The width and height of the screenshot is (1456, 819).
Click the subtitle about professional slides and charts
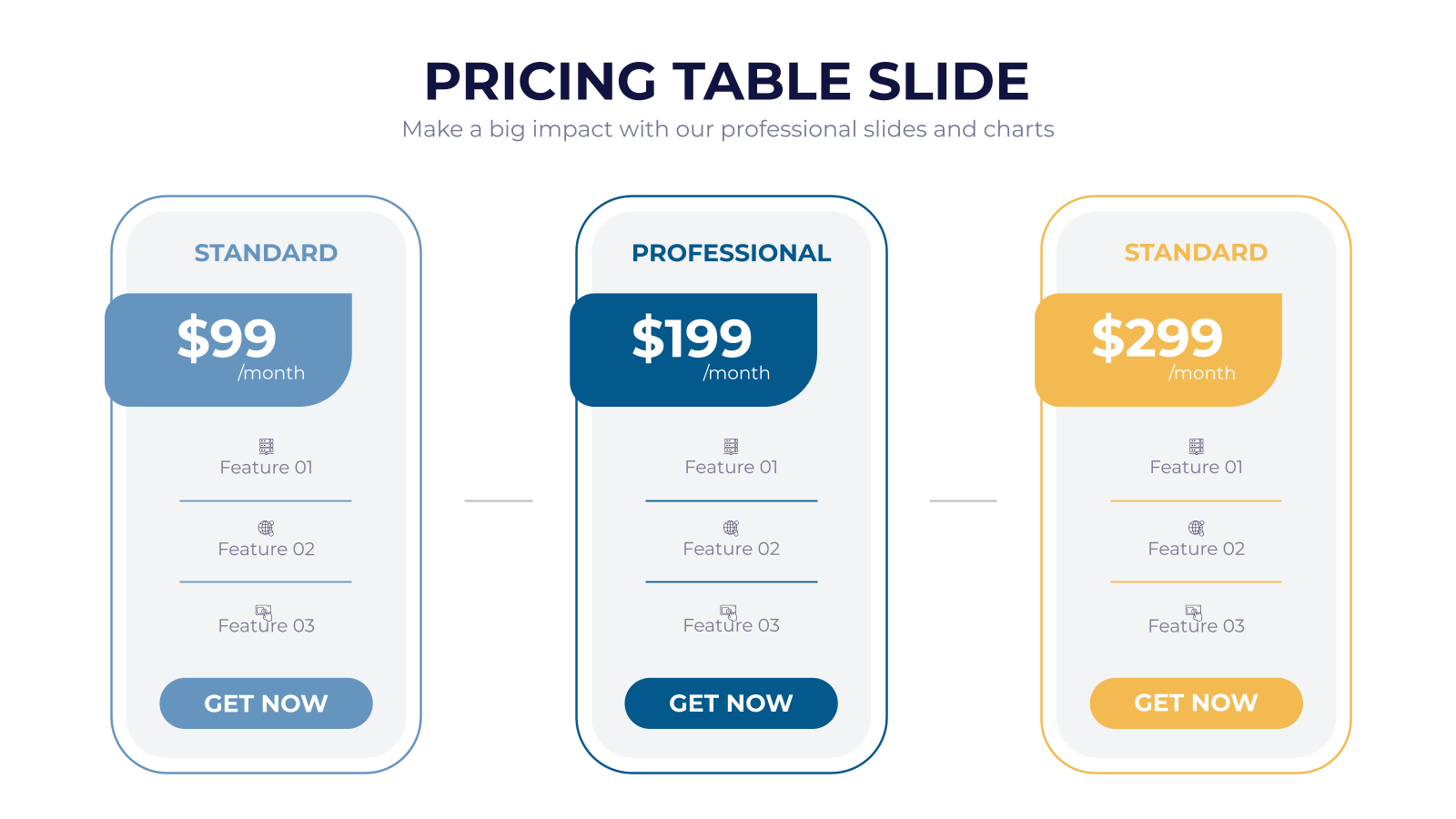click(x=728, y=129)
